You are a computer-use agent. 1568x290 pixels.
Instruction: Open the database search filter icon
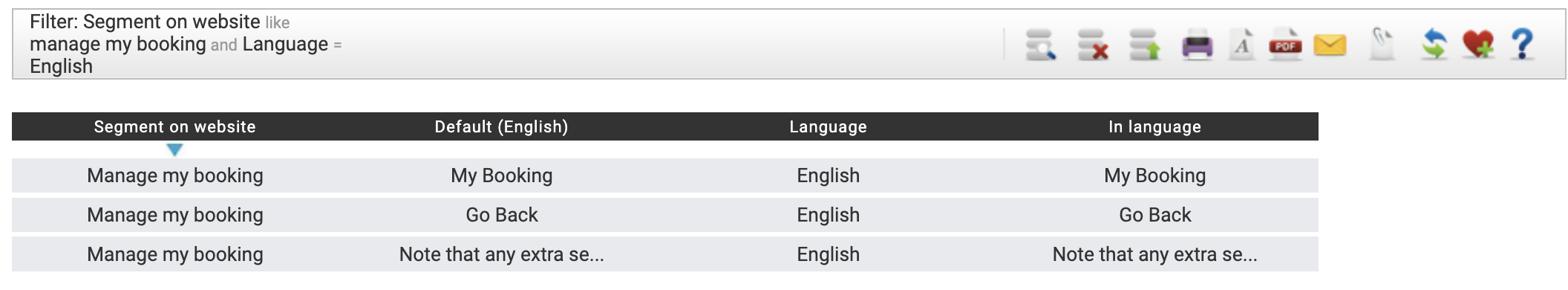(x=1041, y=45)
